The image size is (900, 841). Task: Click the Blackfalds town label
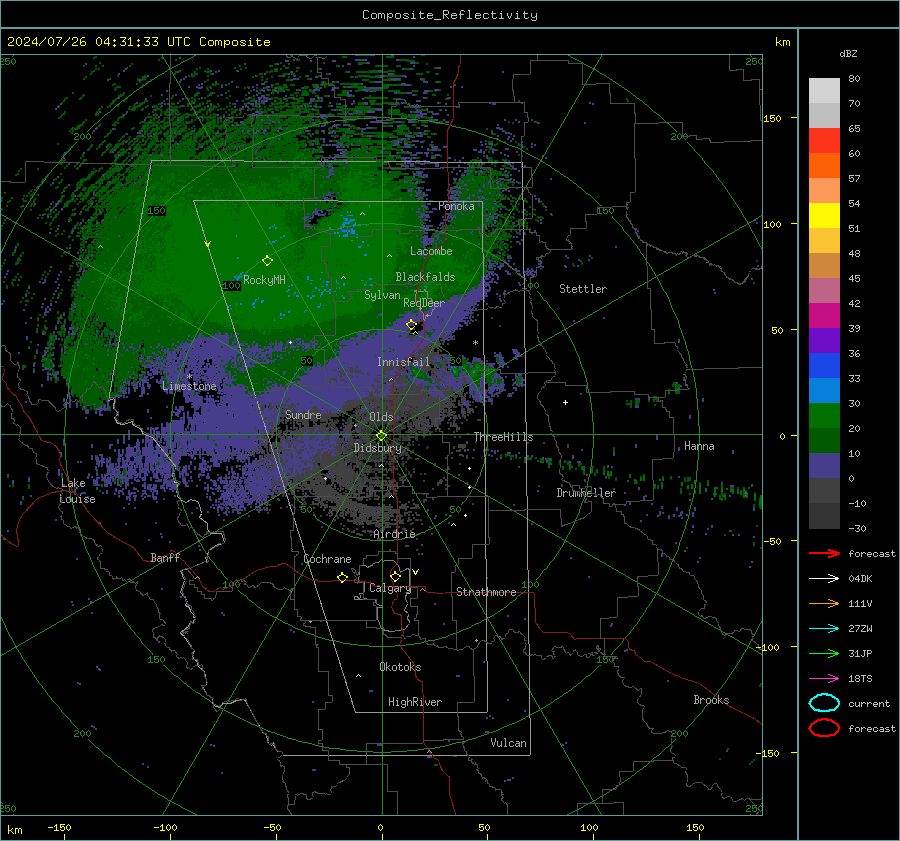click(x=425, y=277)
